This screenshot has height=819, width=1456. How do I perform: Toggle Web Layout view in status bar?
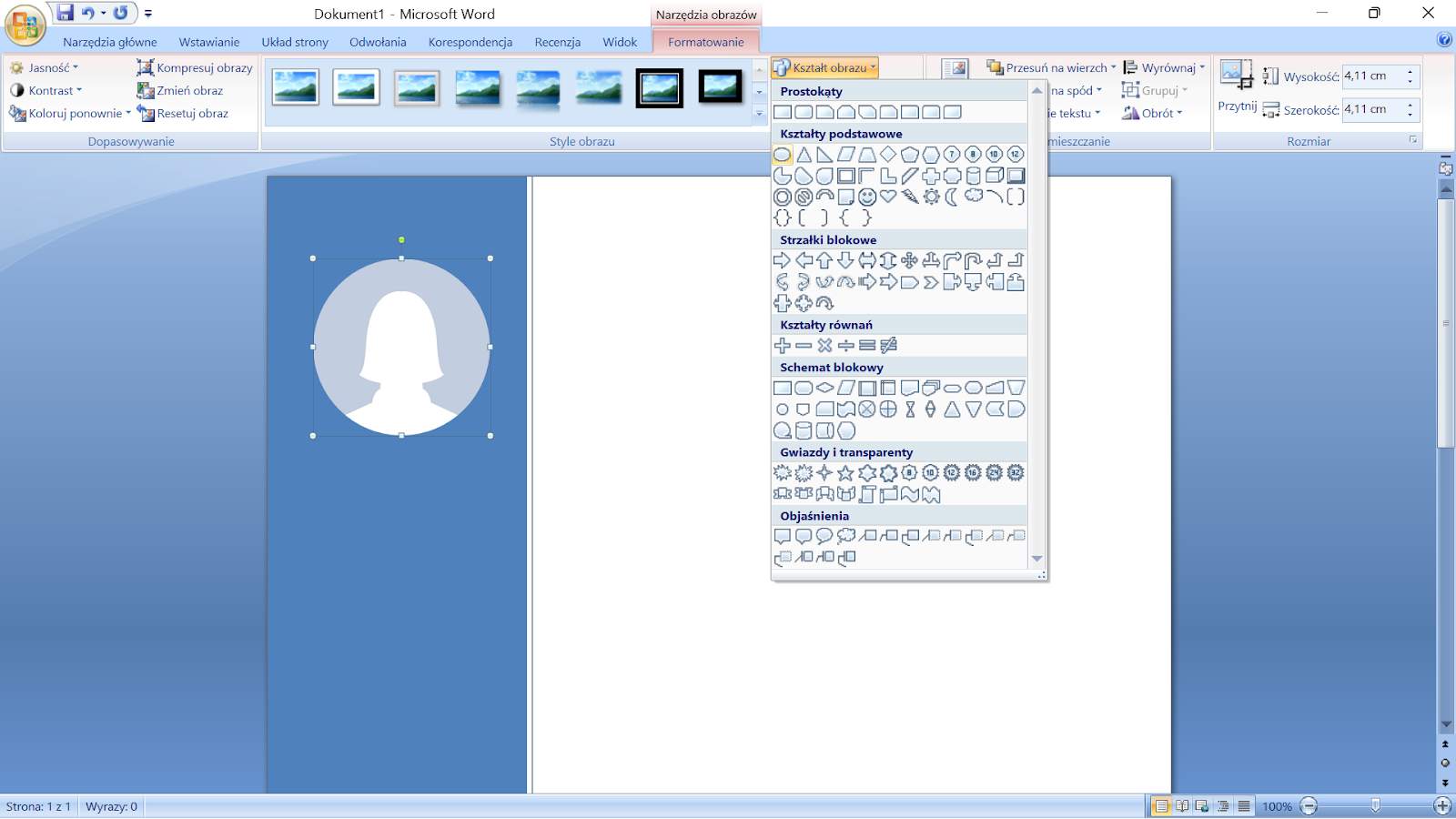[1202, 806]
